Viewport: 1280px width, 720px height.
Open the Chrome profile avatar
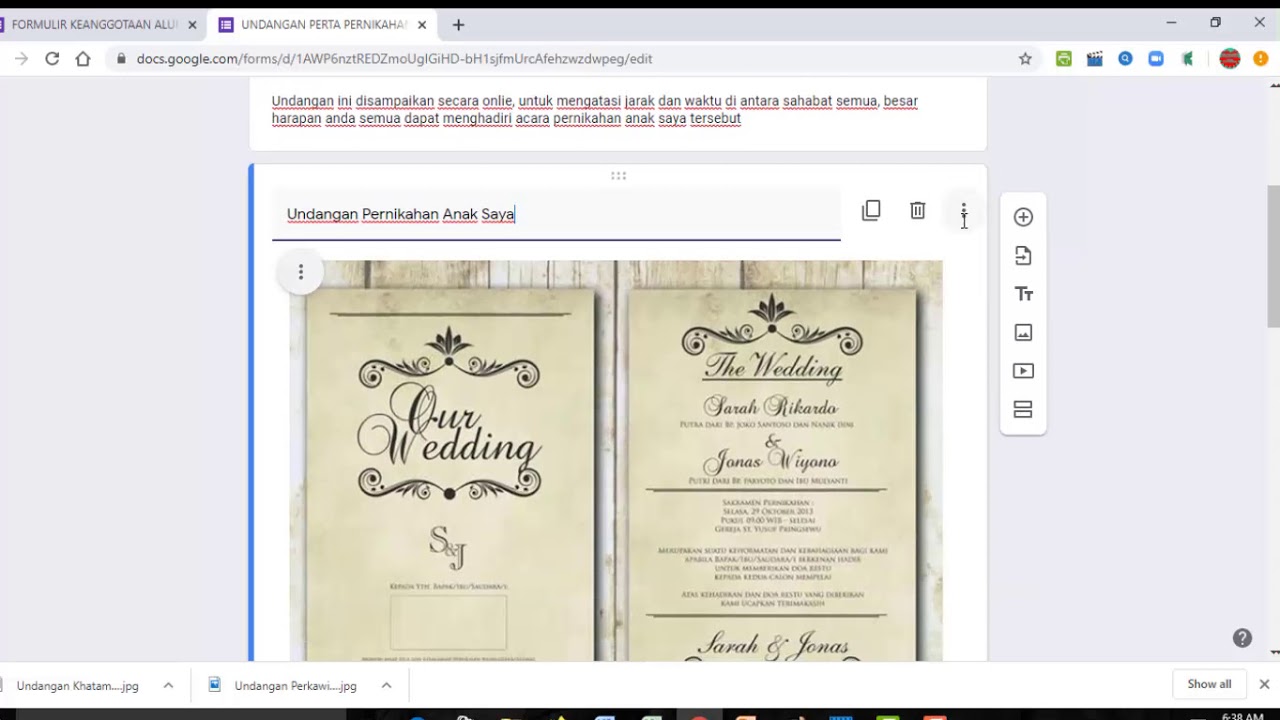tap(1230, 59)
